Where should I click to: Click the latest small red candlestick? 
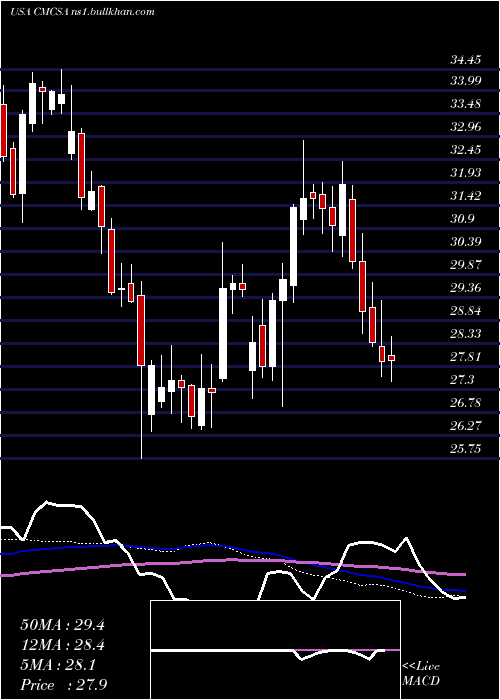click(x=392, y=358)
